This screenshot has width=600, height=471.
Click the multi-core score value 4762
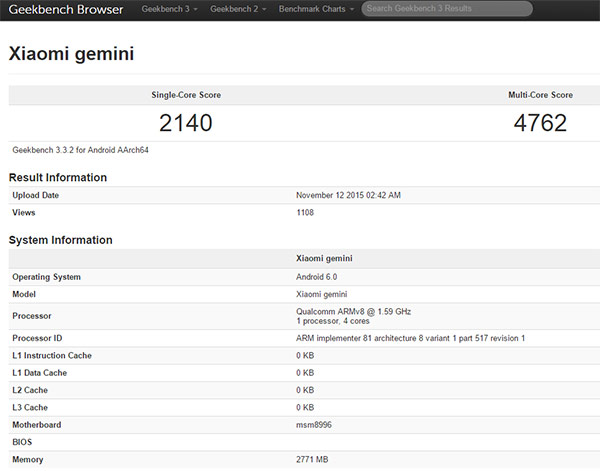[540, 123]
